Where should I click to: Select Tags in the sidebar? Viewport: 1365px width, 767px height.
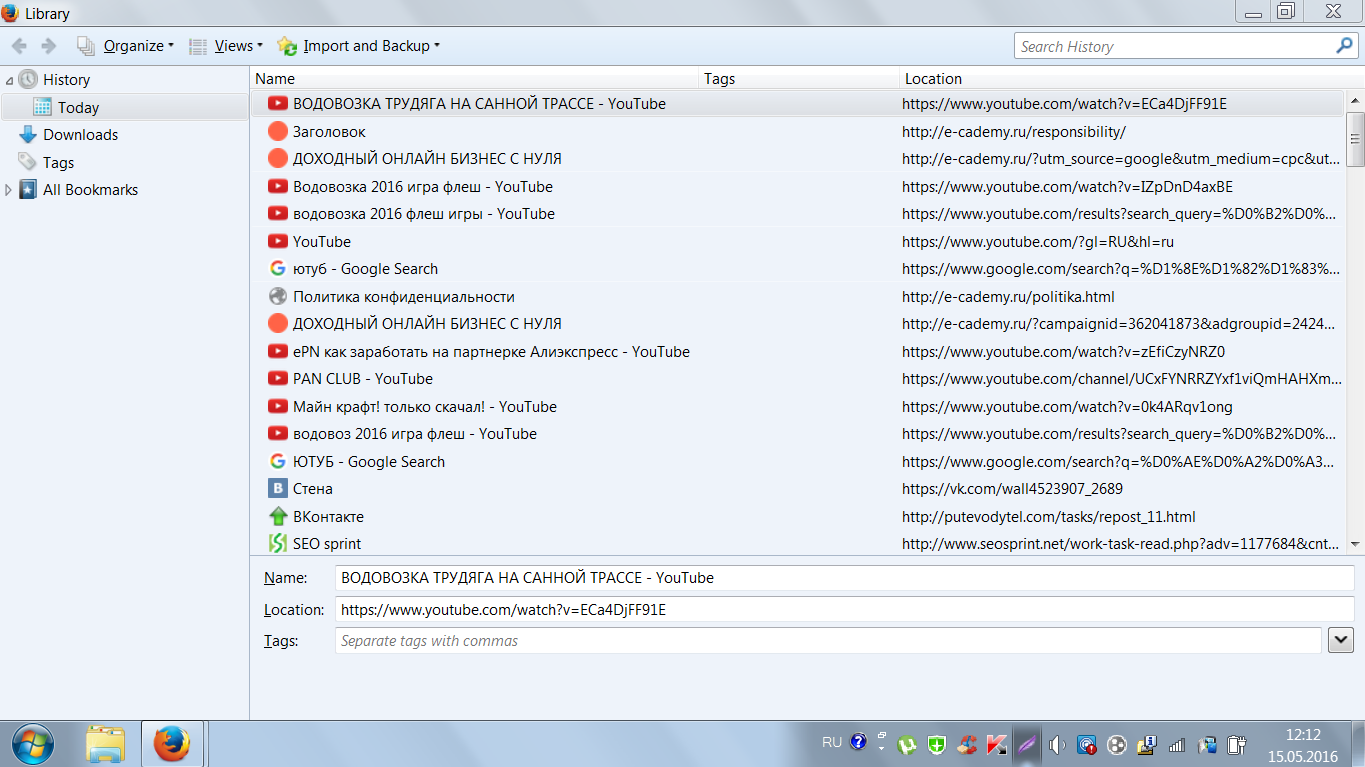(x=58, y=163)
